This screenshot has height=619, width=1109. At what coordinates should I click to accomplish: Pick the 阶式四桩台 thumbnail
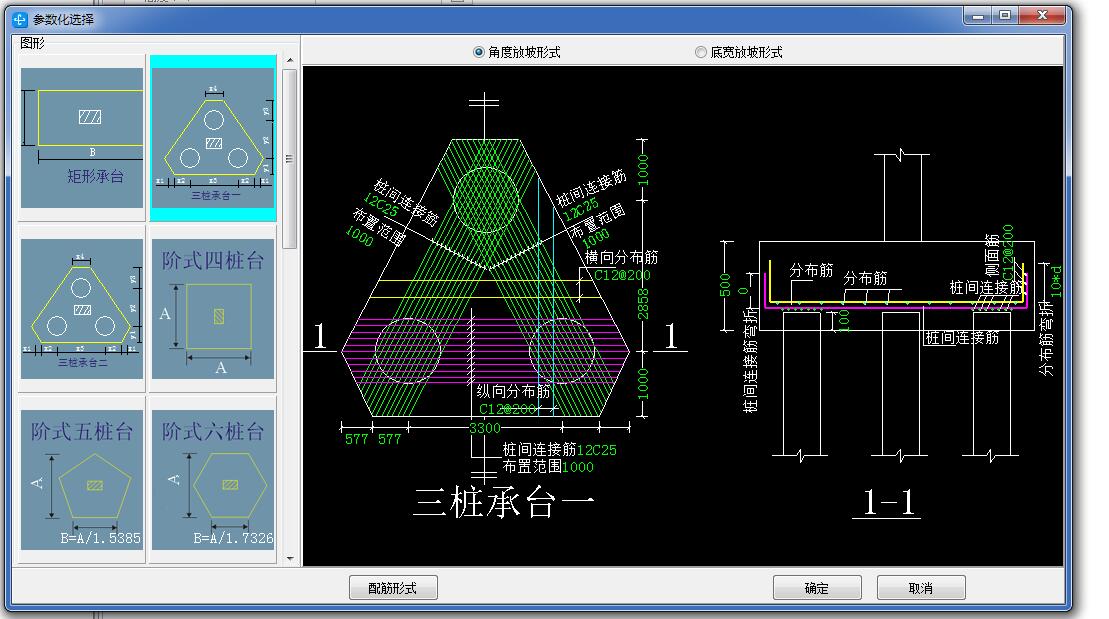[213, 309]
